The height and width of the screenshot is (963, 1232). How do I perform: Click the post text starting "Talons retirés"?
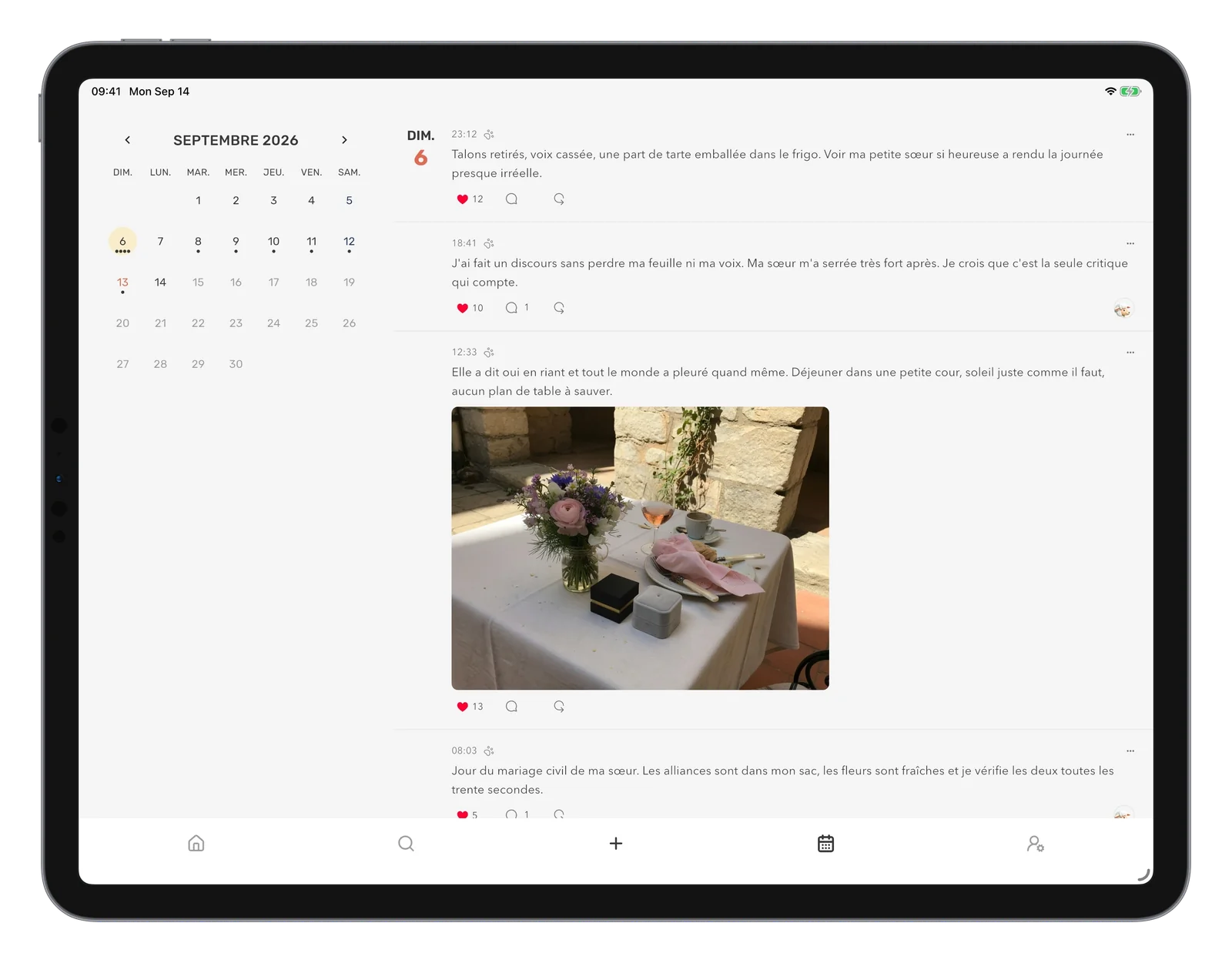click(777, 164)
